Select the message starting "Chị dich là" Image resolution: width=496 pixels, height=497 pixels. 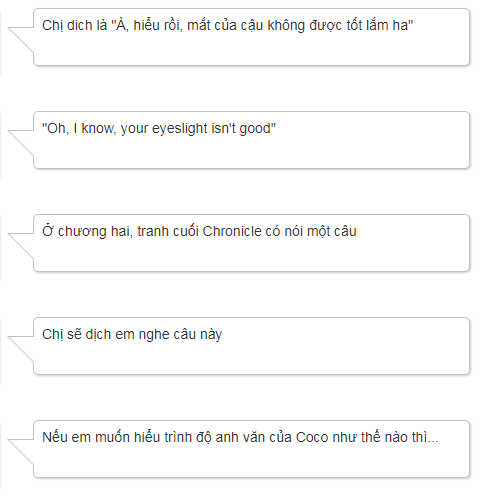pos(251,37)
